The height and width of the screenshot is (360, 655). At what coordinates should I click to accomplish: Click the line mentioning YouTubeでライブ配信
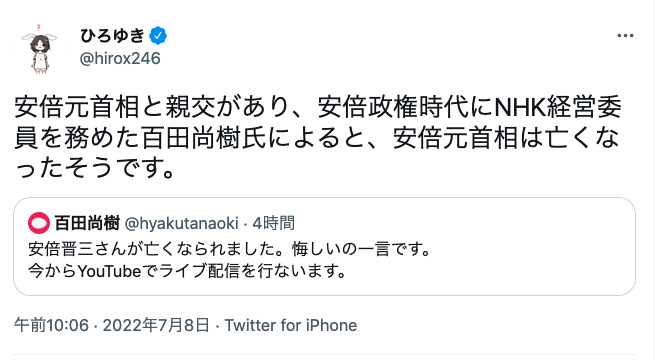pyautogui.click(x=187, y=271)
